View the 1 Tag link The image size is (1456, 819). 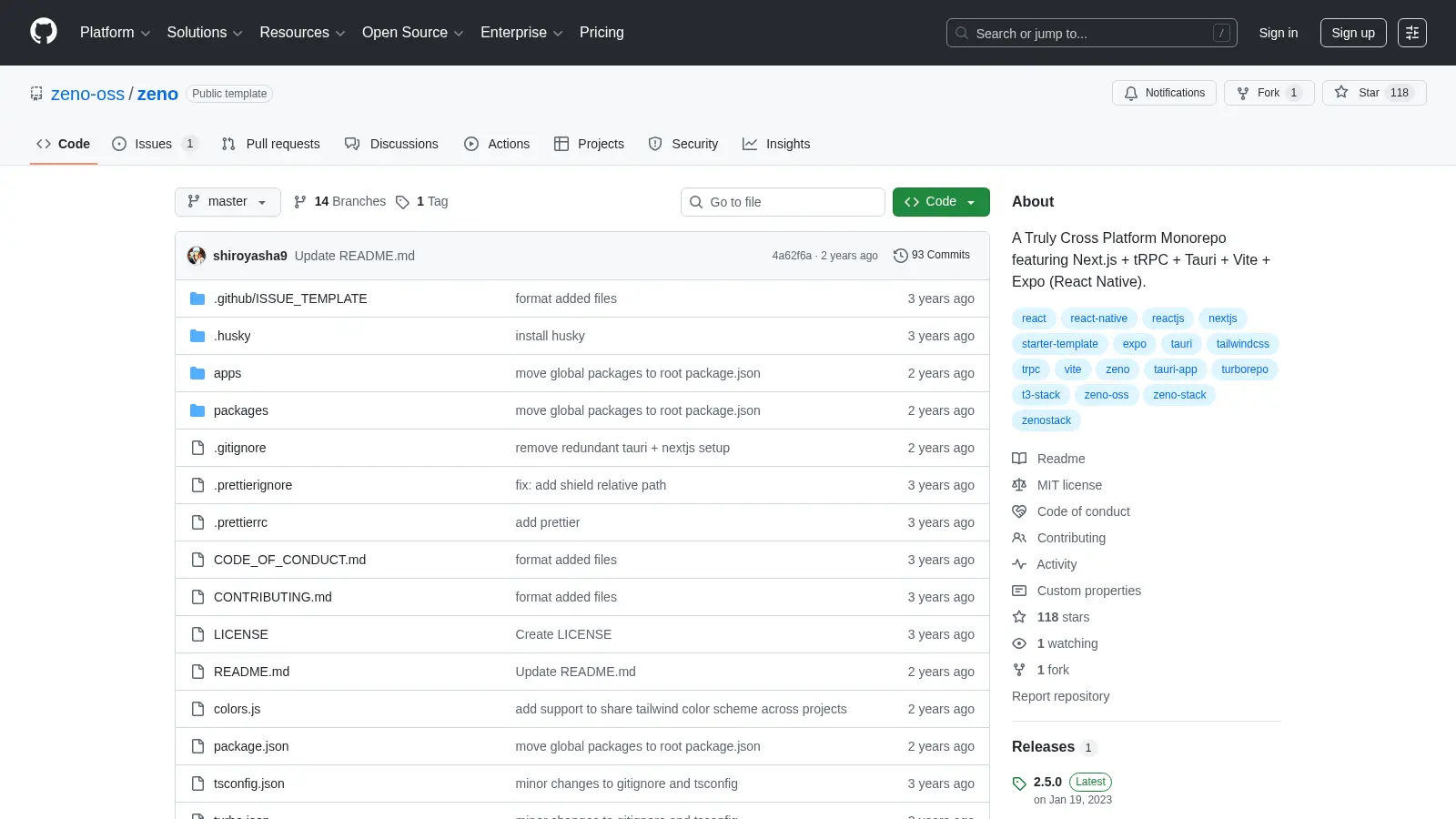click(x=422, y=202)
